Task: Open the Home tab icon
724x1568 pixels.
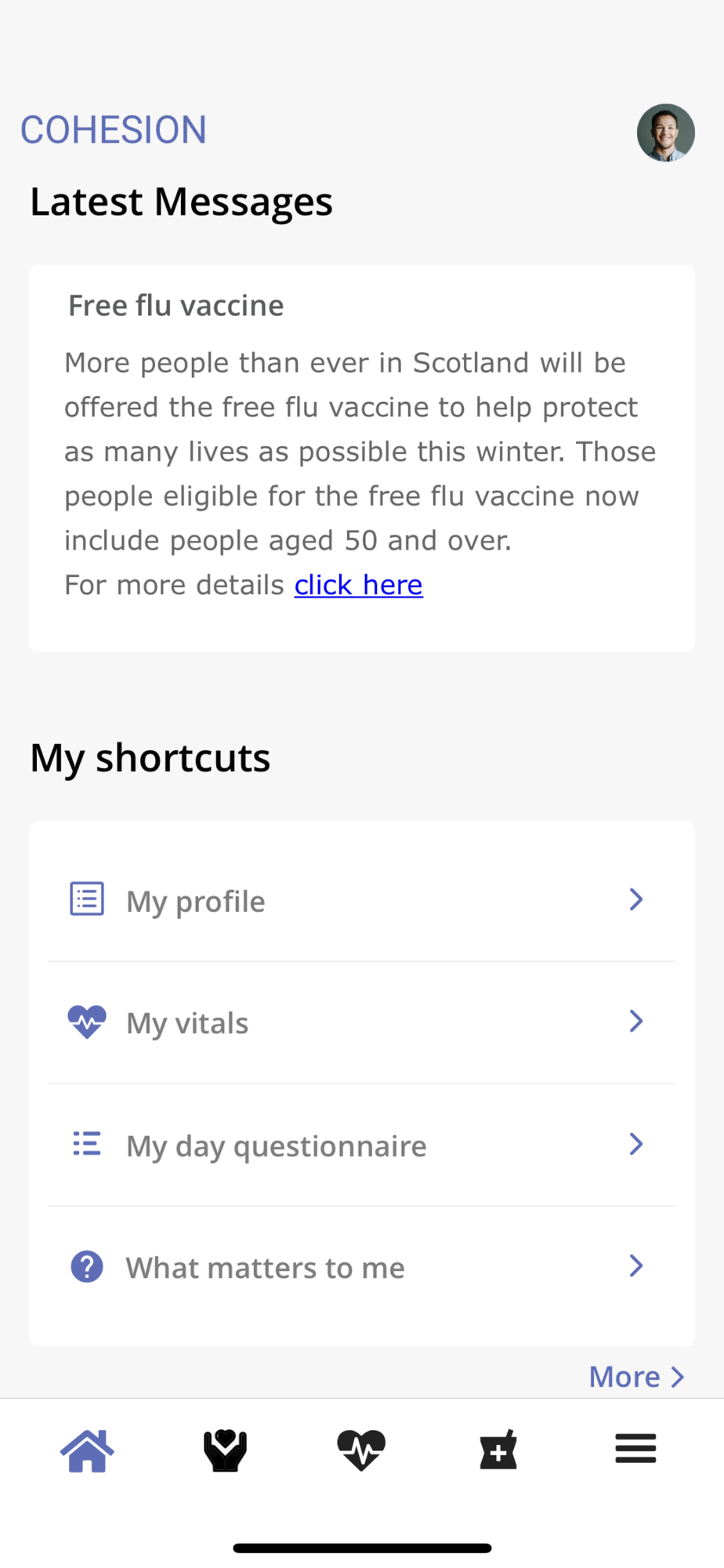Action: (x=87, y=1450)
